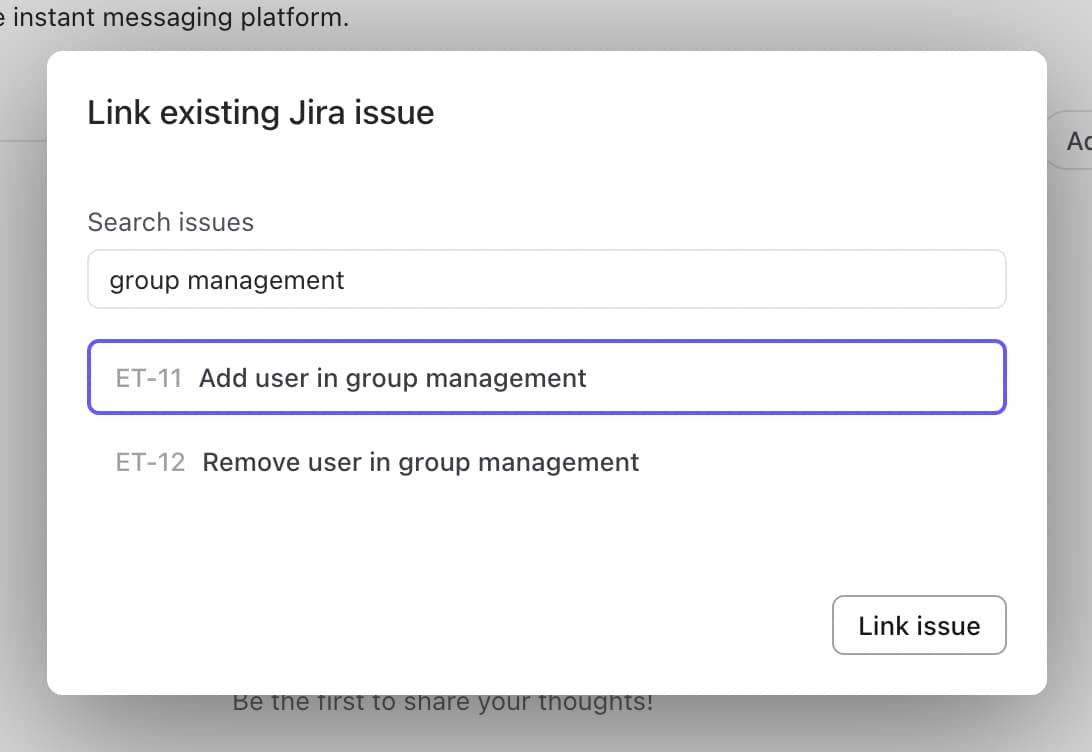This screenshot has width=1092, height=752.
Task: Click the 'instant messaging platform' background text
Action: [180, 18]
